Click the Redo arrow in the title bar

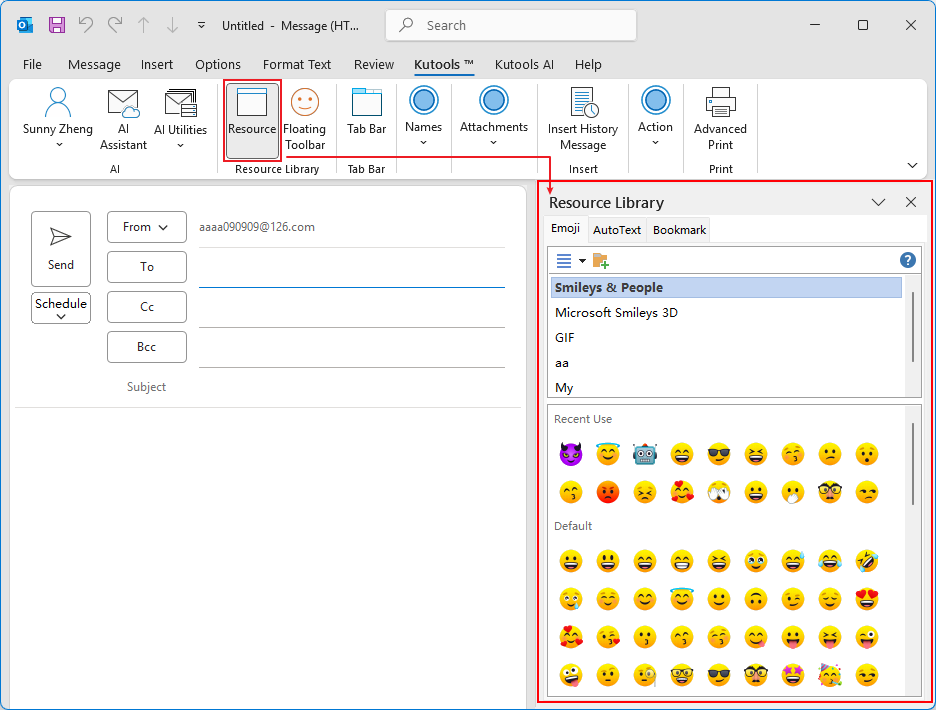point(115,25)
